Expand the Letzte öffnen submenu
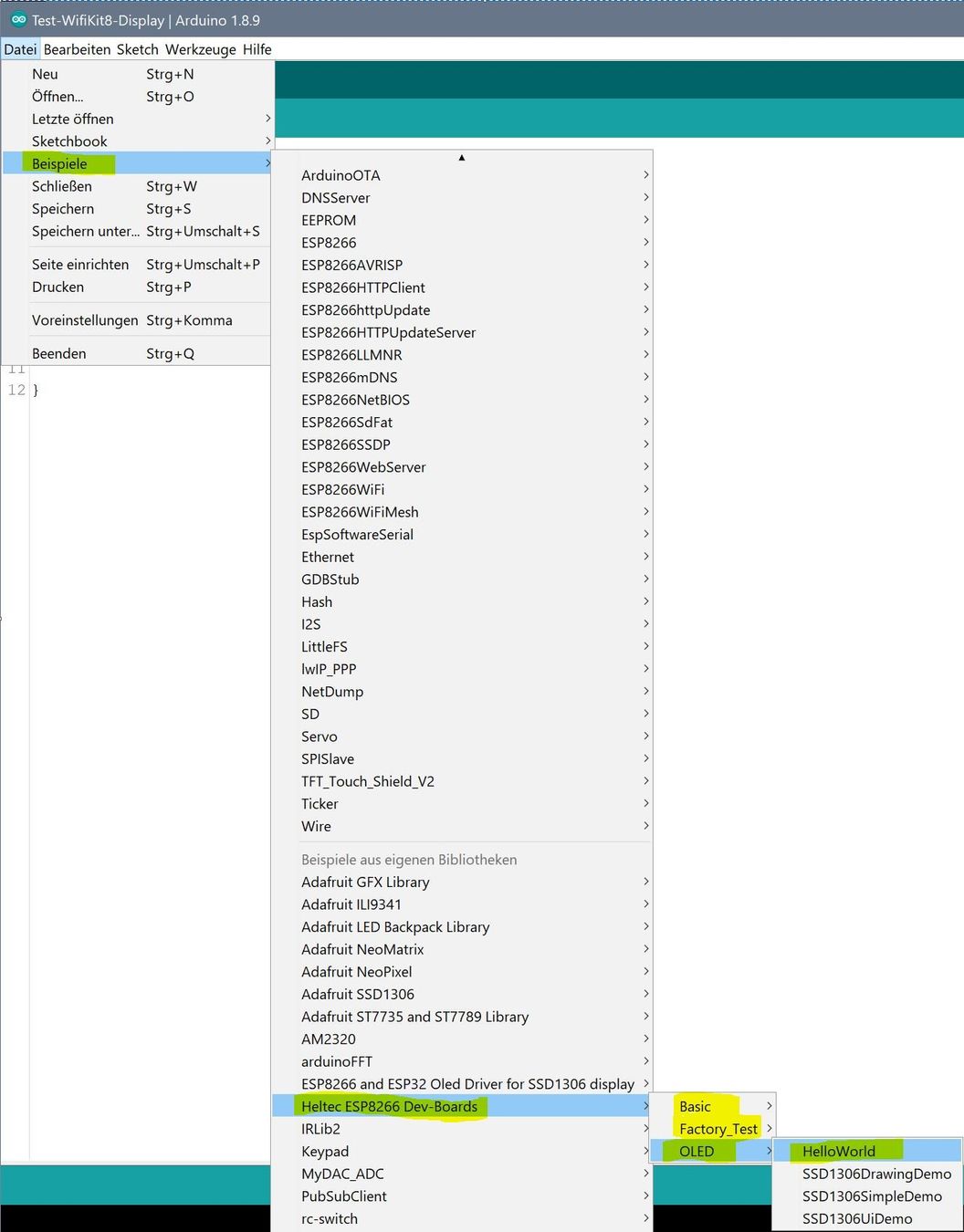 [x=137, y=119]
